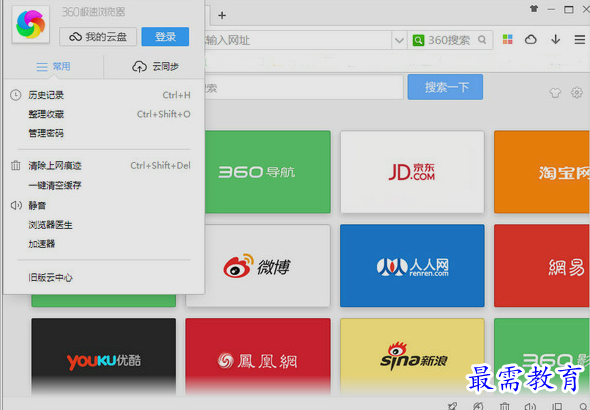Click the magnifier icon in 360搜索 box

(482, 39)
